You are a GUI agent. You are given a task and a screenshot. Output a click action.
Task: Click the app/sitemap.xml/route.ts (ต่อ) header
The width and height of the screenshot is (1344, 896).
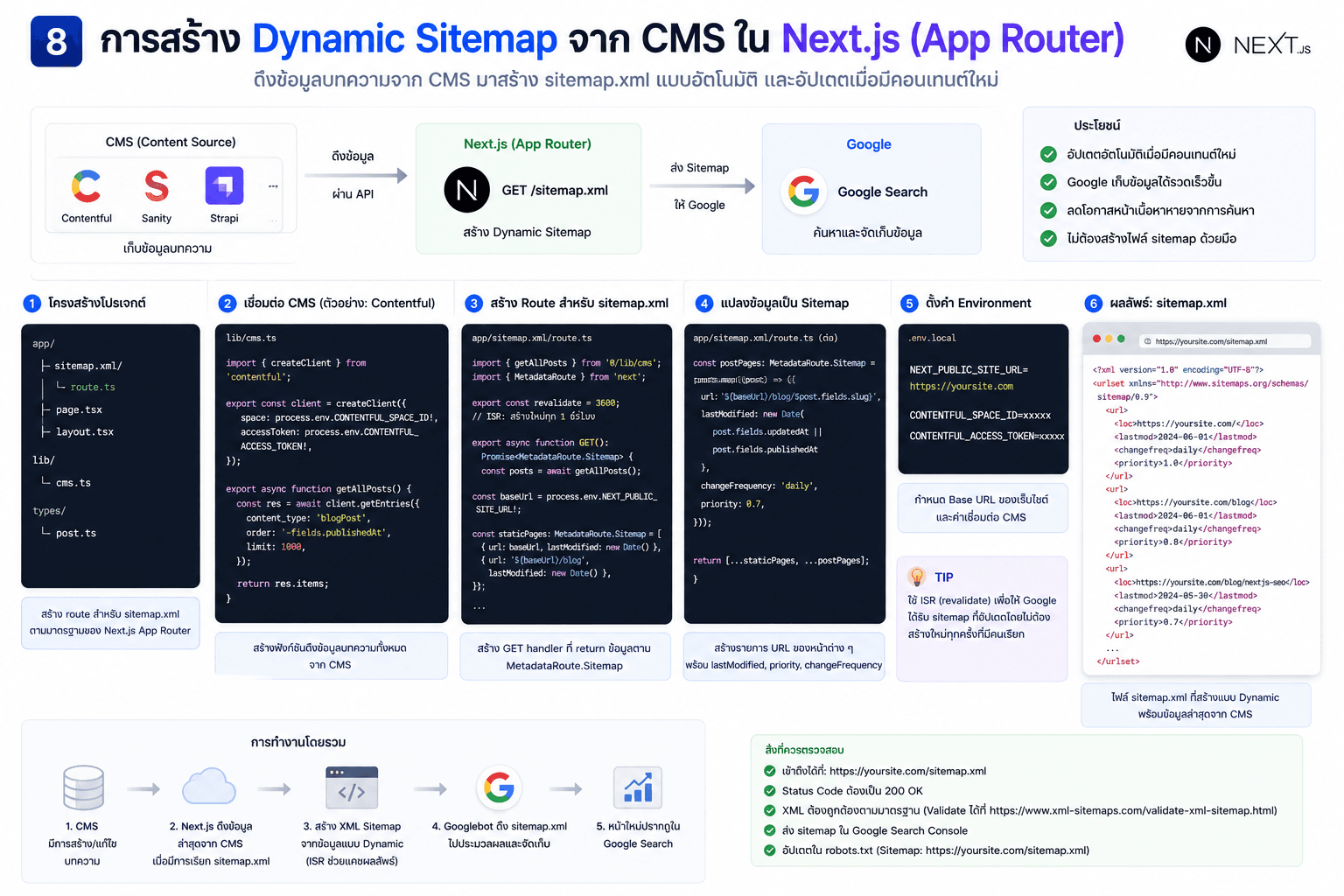[x=766, y=338]
